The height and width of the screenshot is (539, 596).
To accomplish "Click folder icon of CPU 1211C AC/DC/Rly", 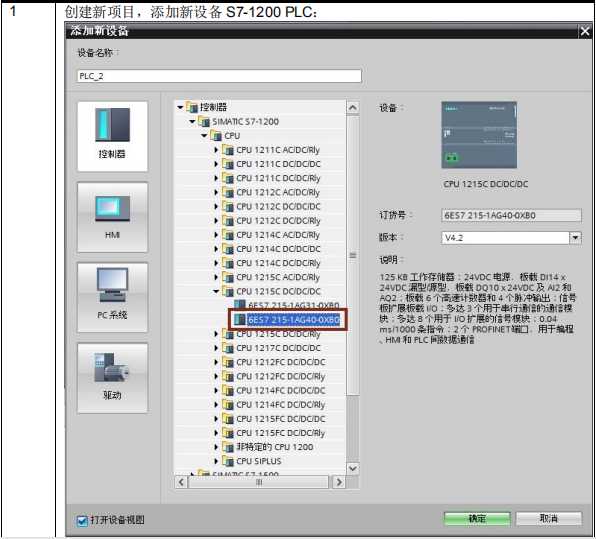I will point(228,150).
